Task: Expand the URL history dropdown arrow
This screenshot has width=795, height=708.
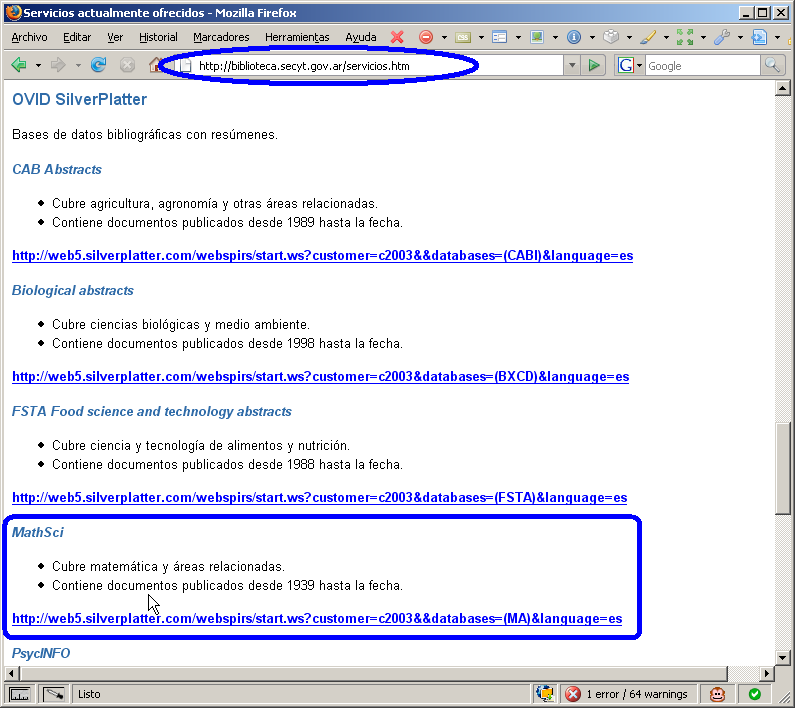Action: tap(572, 65)
